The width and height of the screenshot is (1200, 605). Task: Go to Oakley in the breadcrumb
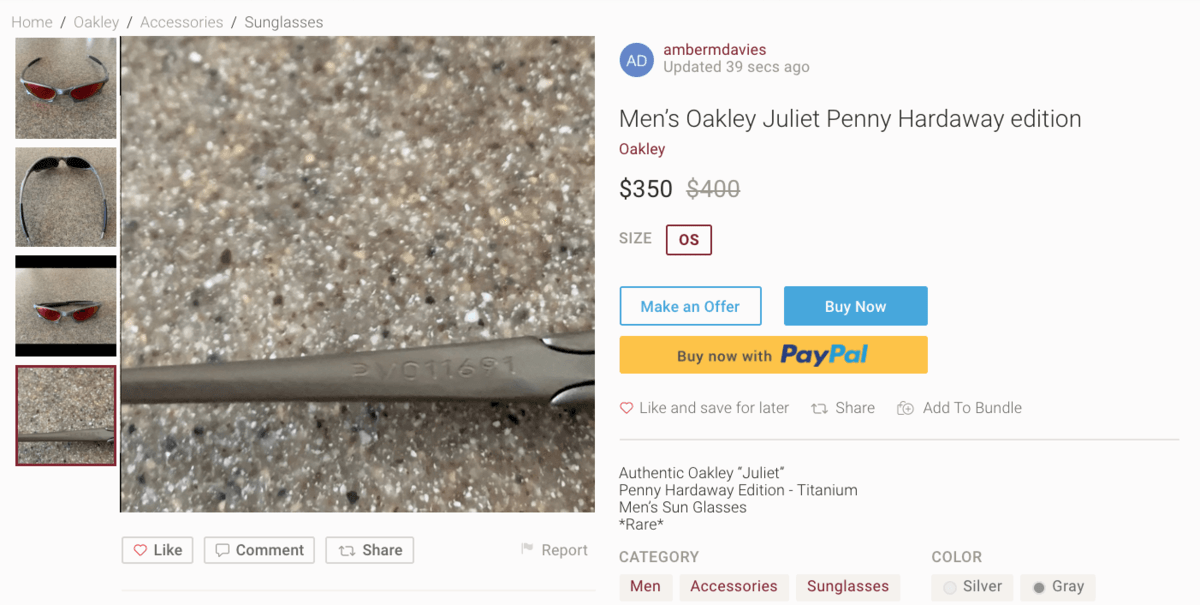[x=96, y=22]
